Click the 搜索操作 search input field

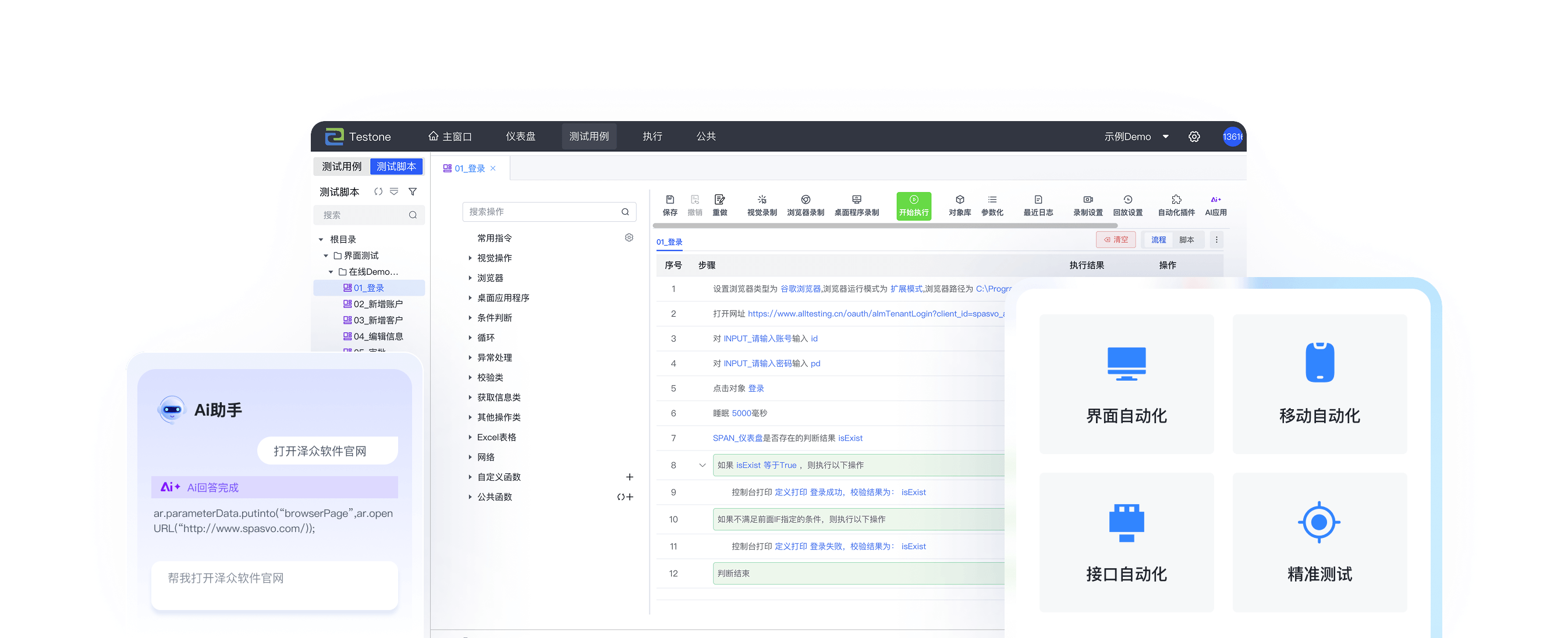(542, 212)
